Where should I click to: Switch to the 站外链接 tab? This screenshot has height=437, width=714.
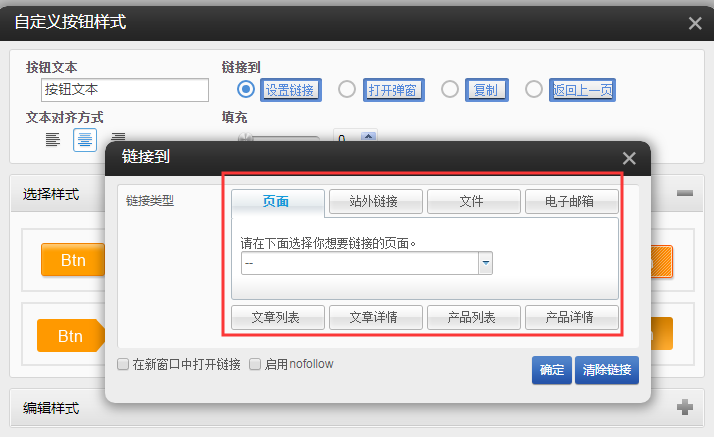click(x=376, y=201)
